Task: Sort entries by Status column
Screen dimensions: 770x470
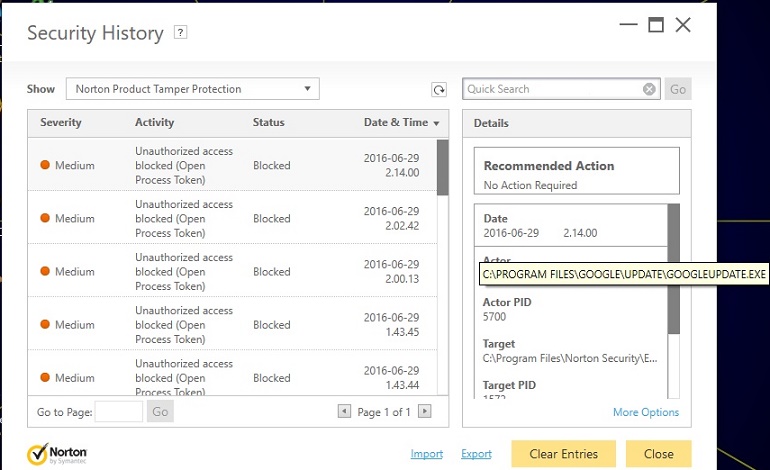Action: [x=269, y=122]
